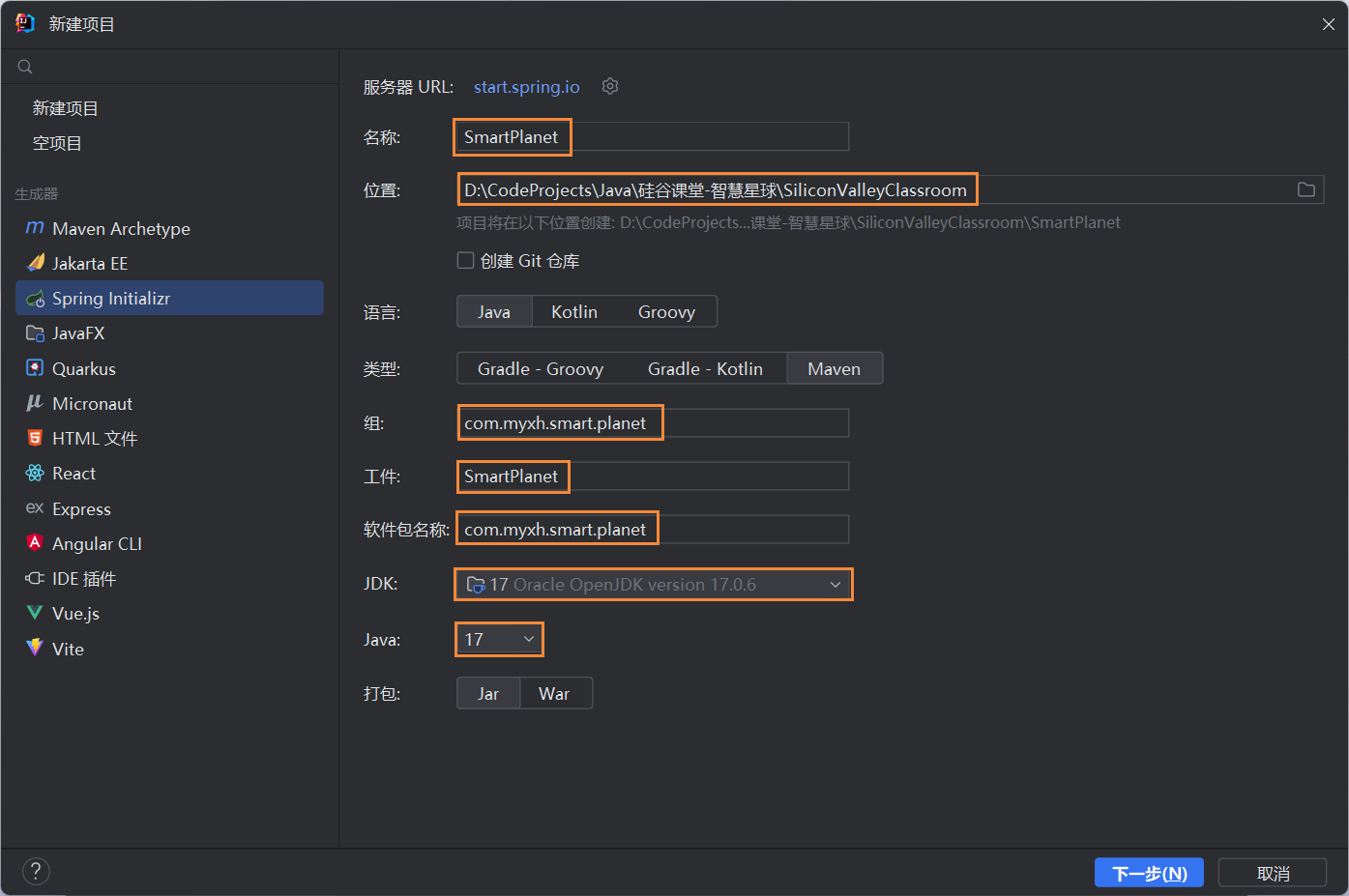Viewport: 1349px width, 896px height.
Task: Open the start.spring.io link
Action: tap(526, 86)
